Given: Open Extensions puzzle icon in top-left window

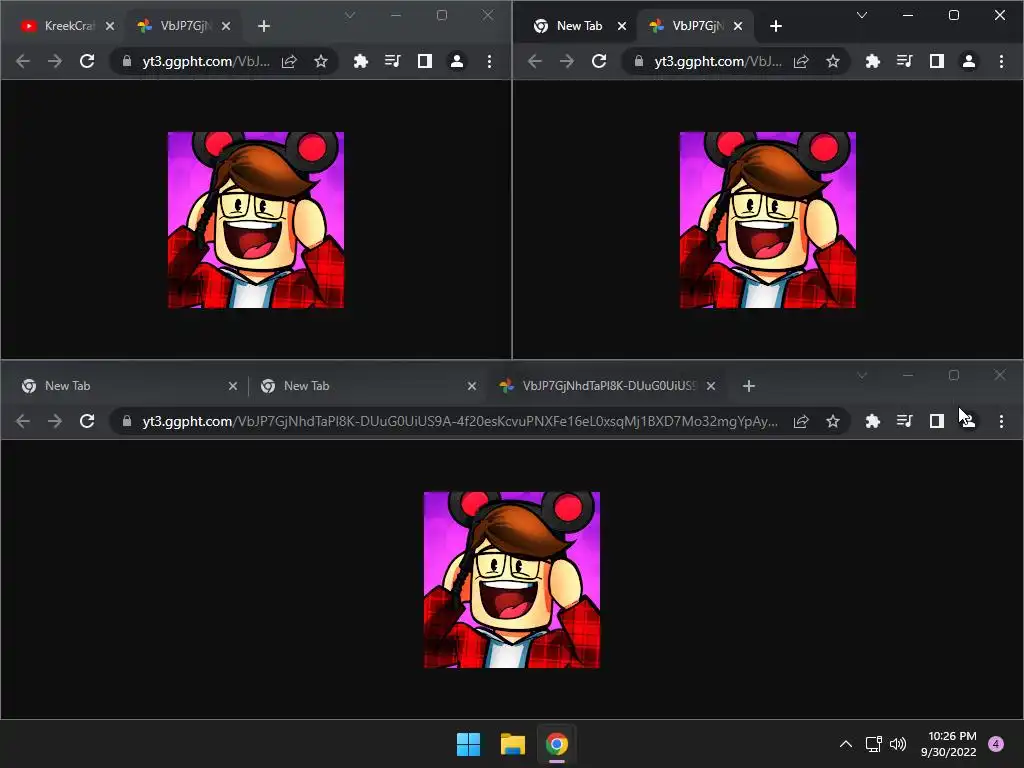Looking at the screenshot, I should pos(360,61).
